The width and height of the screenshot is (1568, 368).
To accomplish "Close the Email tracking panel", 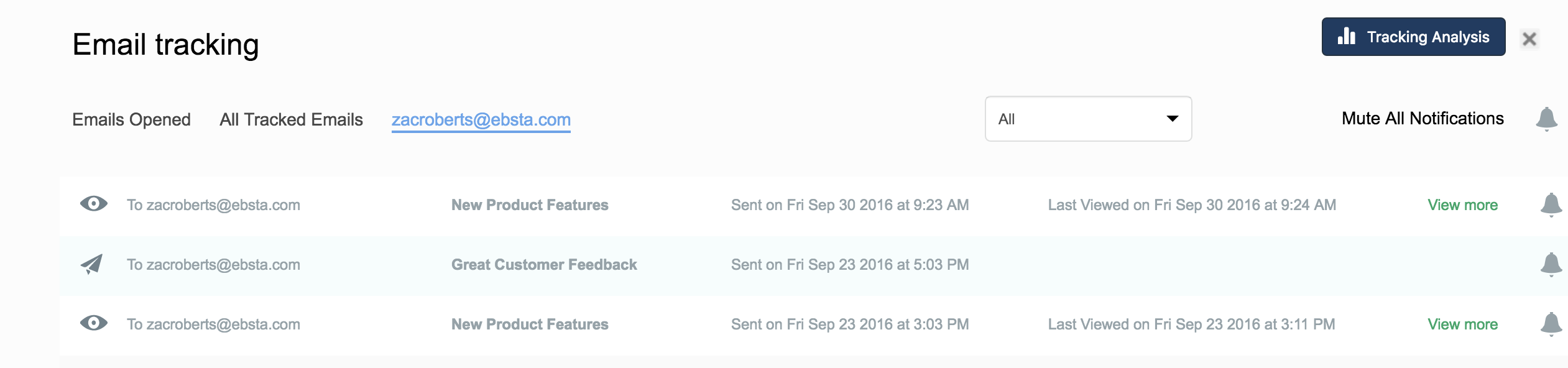I will point(1529,39).
